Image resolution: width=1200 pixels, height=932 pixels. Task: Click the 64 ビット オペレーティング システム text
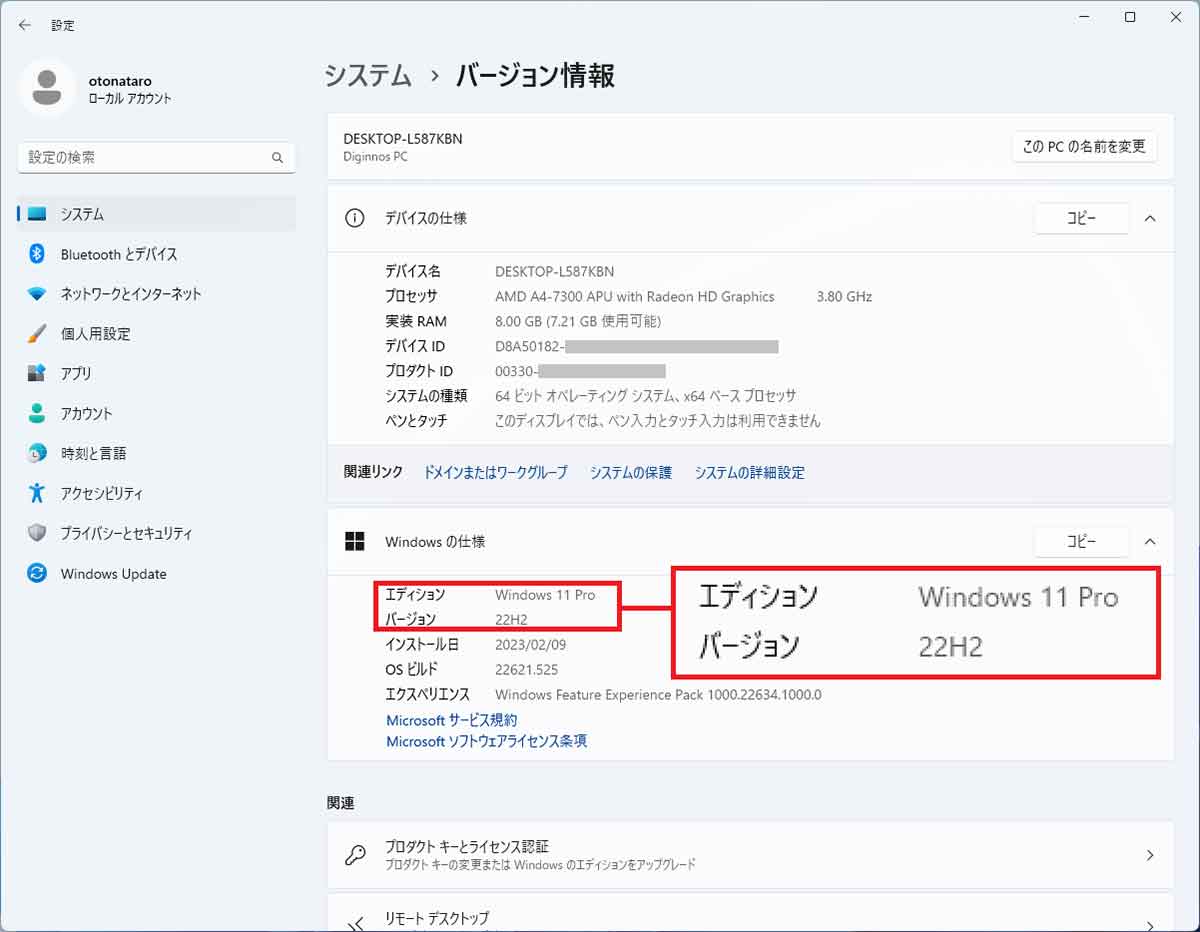tap(646, 396)
